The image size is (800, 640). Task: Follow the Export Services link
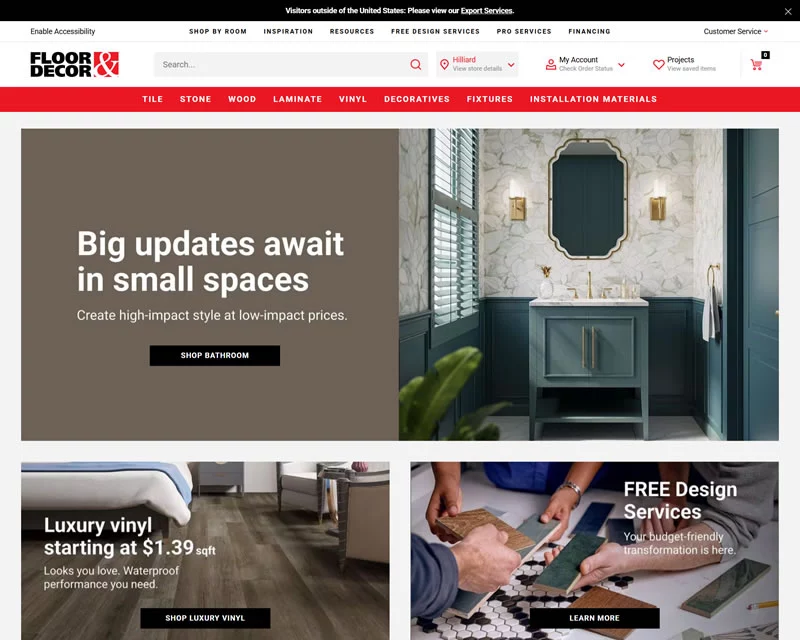coord(486,11)
